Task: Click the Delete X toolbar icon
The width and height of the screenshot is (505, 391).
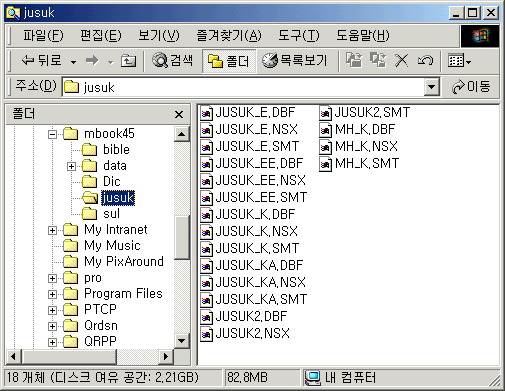Action: 401,61
